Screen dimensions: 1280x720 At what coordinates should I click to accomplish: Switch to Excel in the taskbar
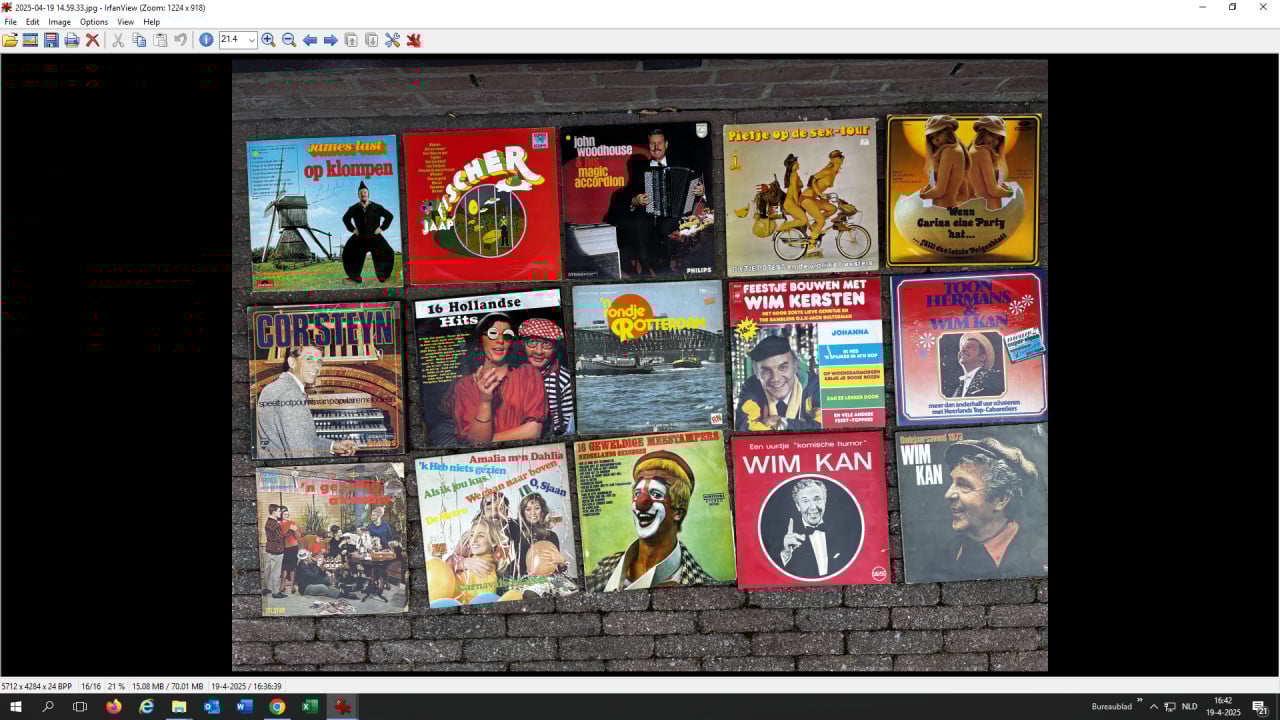click(x=310, y=706)
